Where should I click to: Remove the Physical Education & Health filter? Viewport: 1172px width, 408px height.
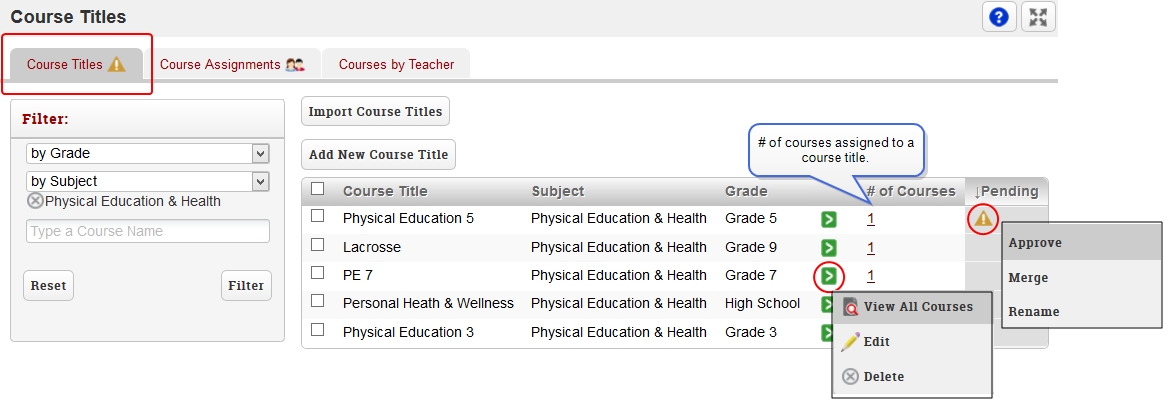(35, 201)
